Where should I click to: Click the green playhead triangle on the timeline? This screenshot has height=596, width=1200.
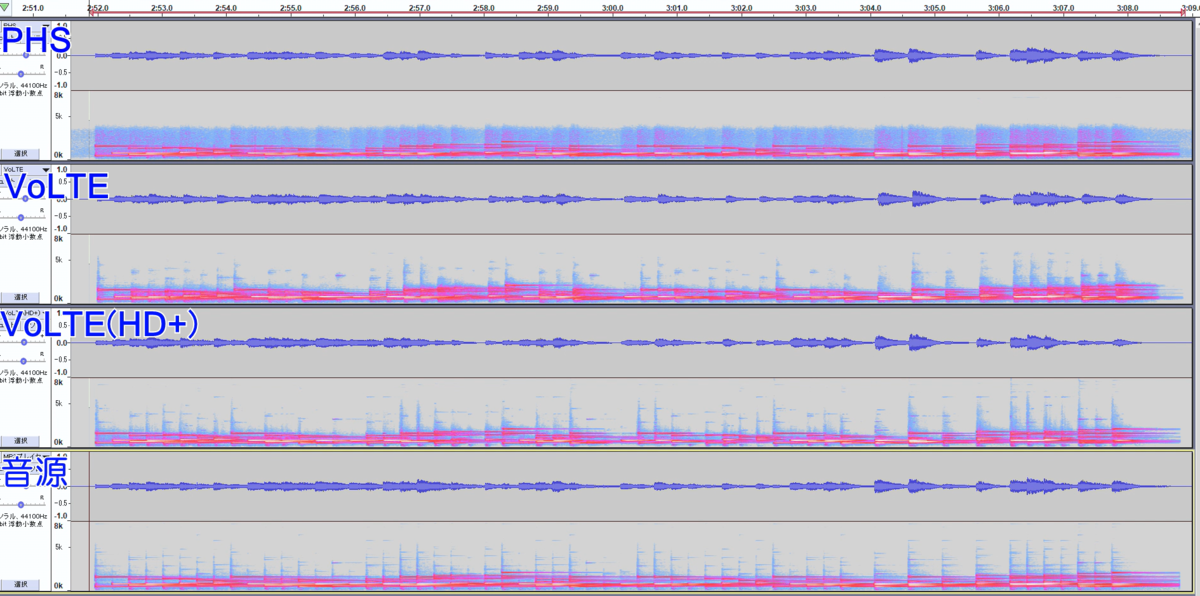6,7
